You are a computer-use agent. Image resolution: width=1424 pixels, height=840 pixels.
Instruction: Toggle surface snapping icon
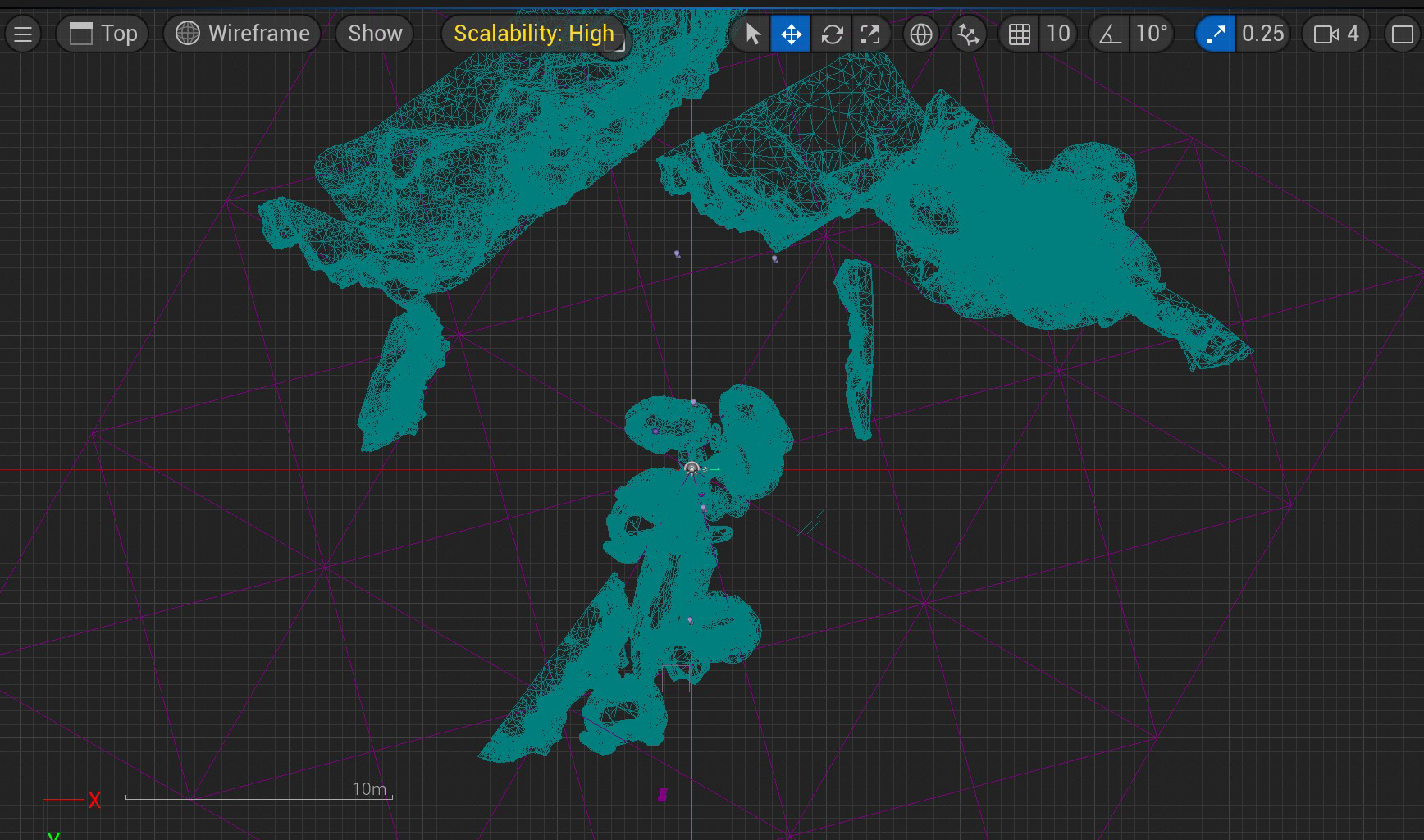pos(969,34)
